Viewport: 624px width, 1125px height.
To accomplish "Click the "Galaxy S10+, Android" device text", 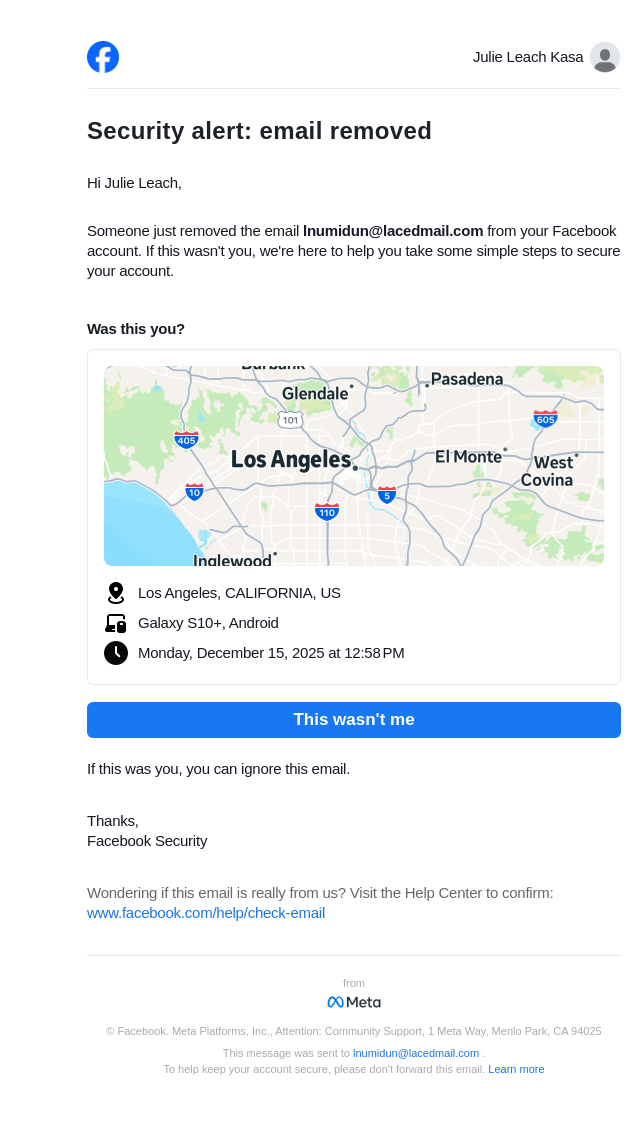I will point(208,623).
